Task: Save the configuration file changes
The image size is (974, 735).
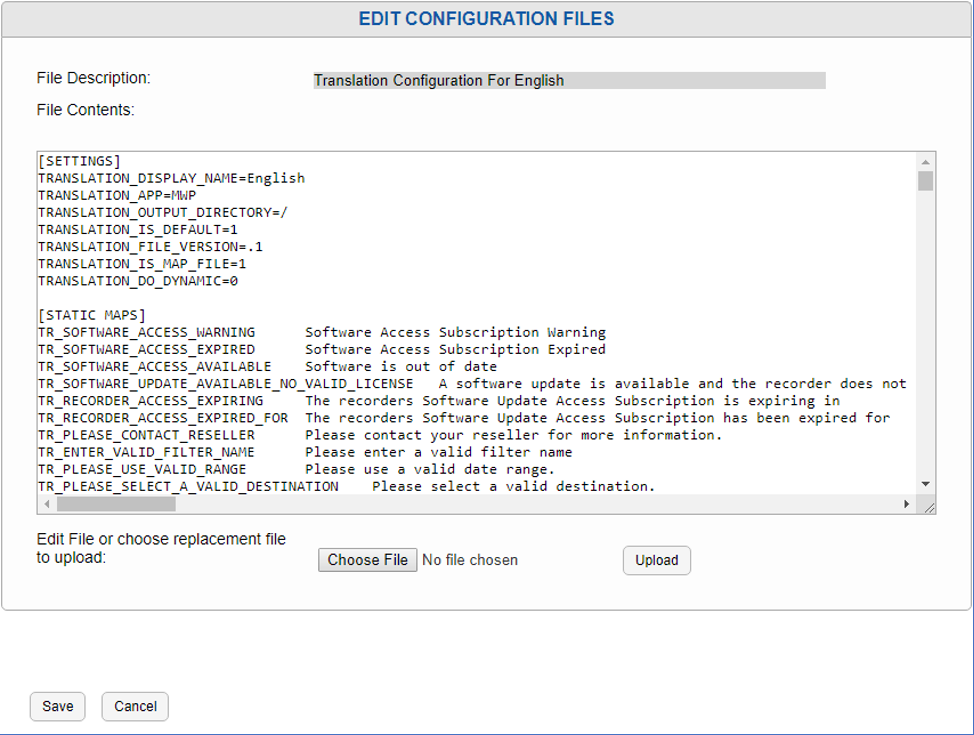Action: (x=58, y=706)
